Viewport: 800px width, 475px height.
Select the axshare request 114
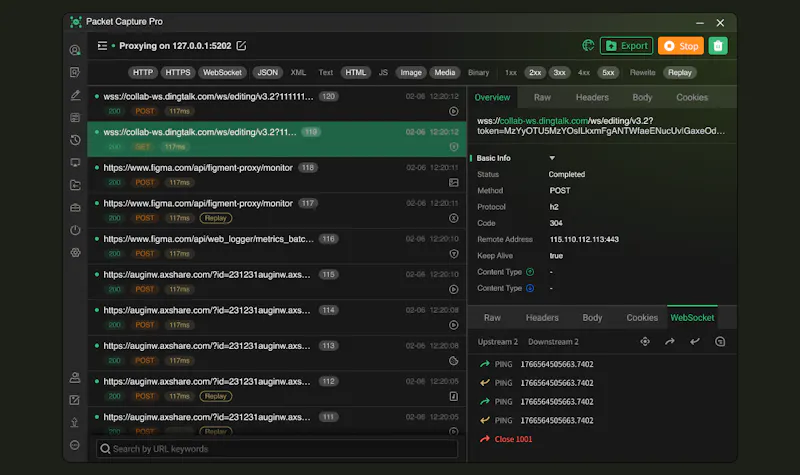click(x=277, y=317)
